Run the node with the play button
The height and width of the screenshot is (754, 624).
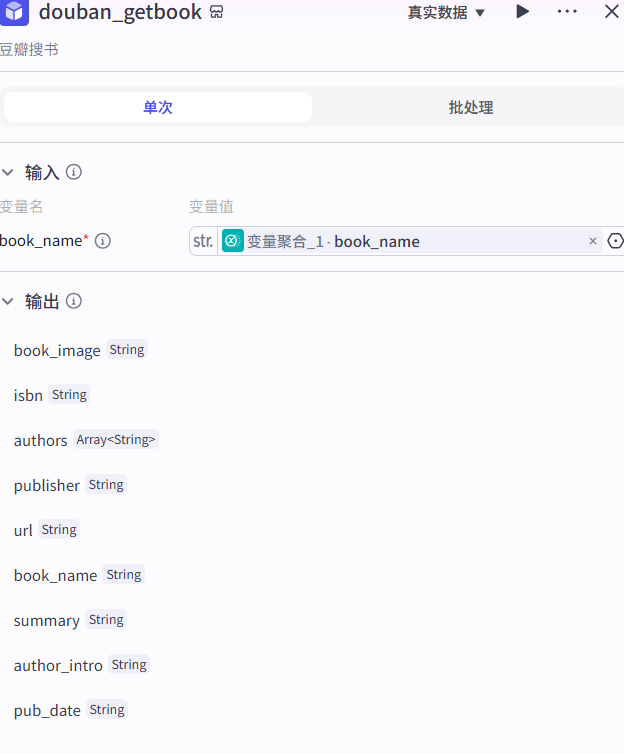[522, 12]
